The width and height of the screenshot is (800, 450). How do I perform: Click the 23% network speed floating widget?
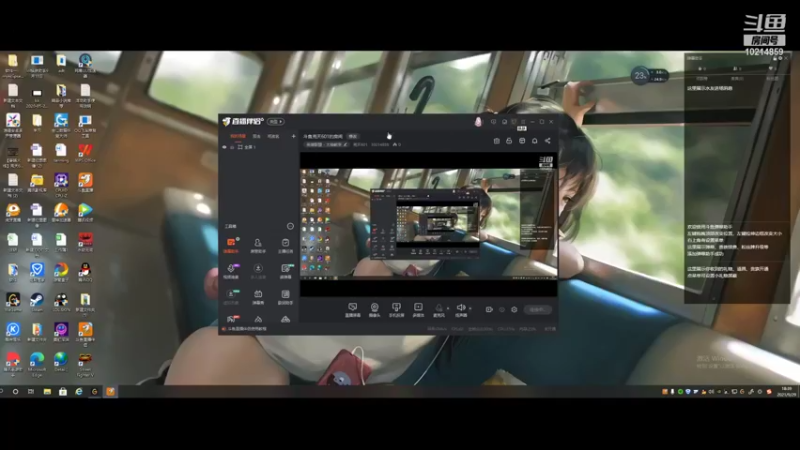(x=649, y=76)
